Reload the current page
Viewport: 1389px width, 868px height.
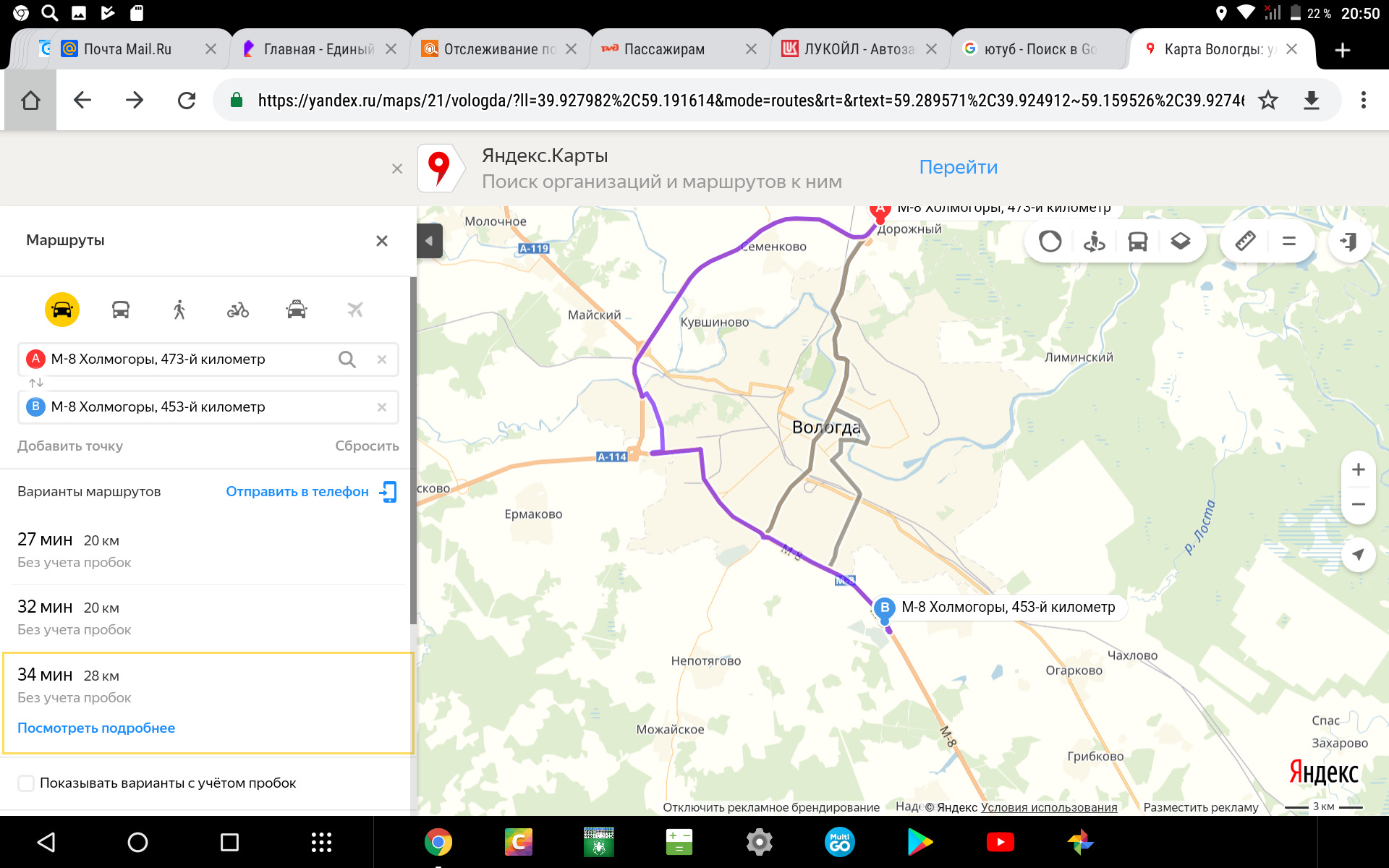[187, 100]
